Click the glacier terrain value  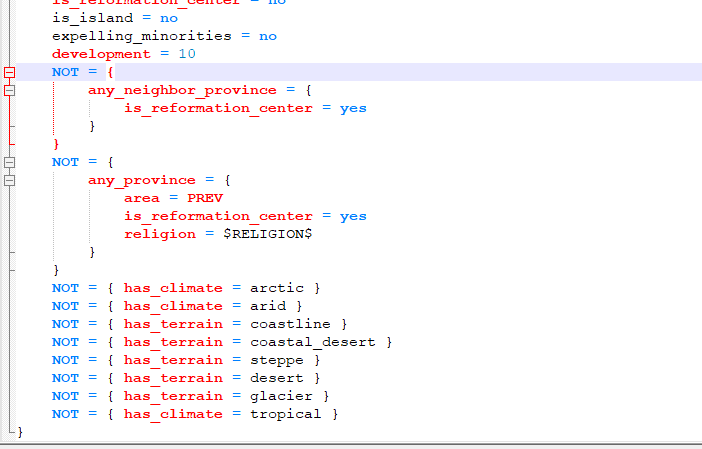point(280,396)
